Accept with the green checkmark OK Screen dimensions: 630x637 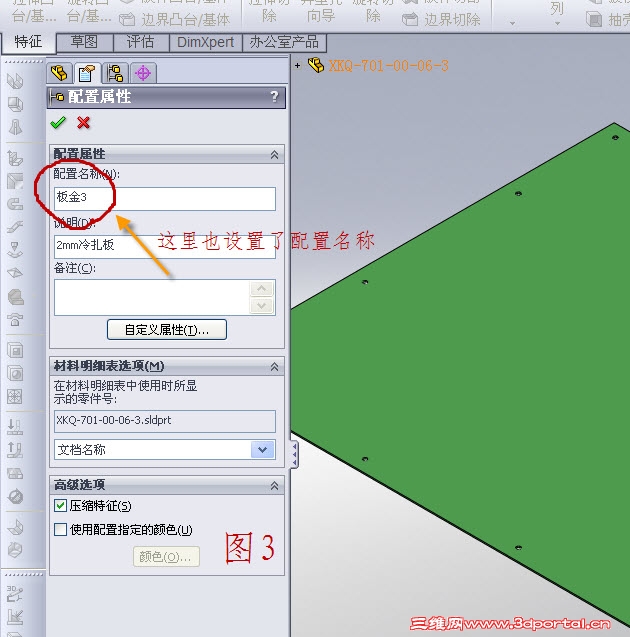pos(58,122)
